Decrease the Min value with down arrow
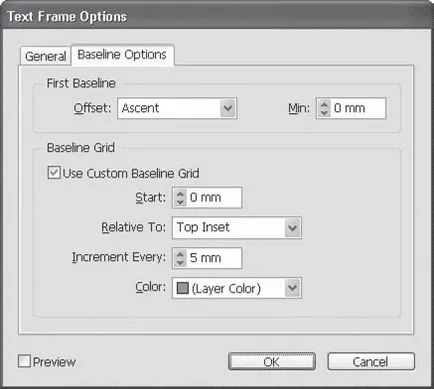Screen dimensions: 434x389 [x=324, y=112]
